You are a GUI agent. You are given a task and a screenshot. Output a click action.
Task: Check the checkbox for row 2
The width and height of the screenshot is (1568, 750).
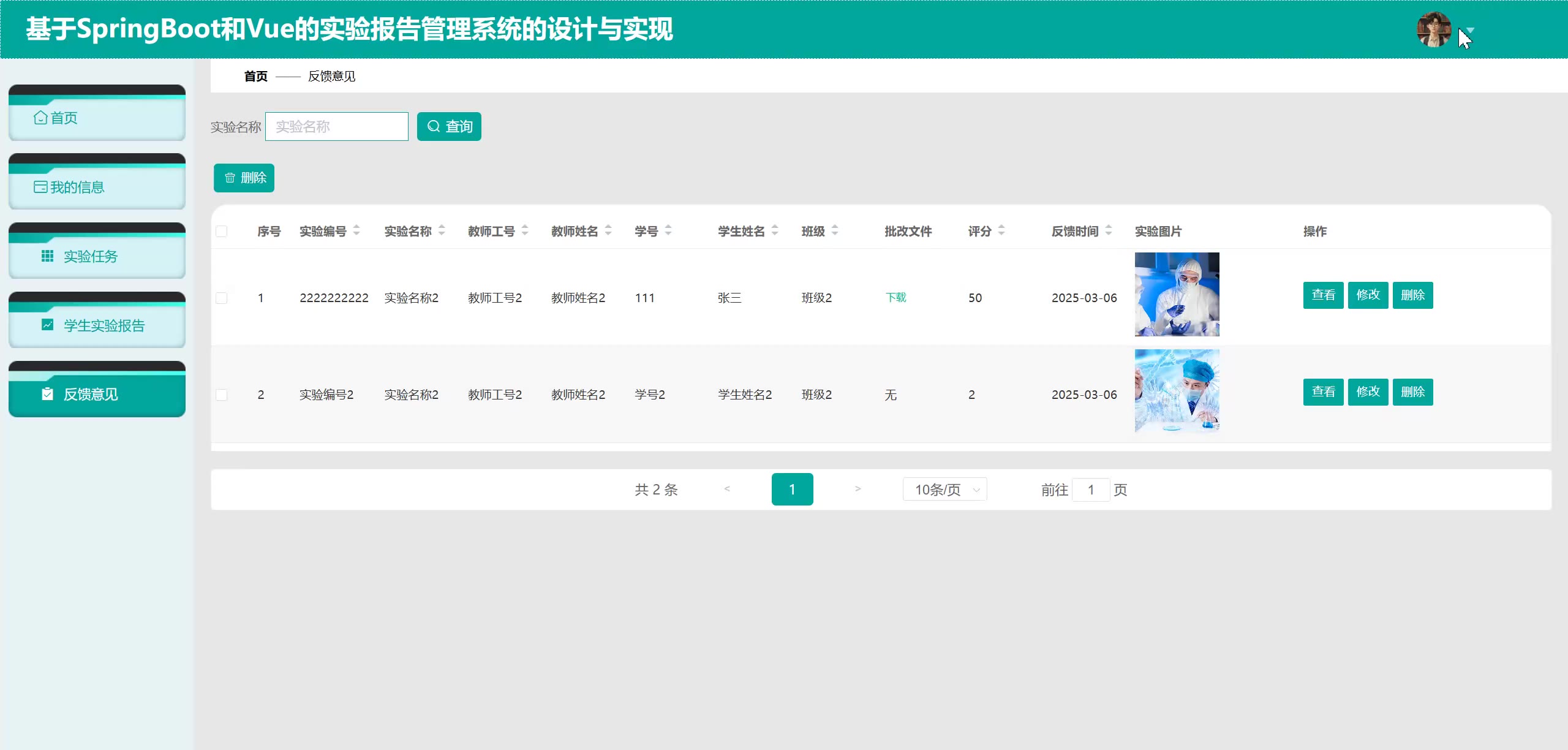pyautogui.click(x=222, y=395)
